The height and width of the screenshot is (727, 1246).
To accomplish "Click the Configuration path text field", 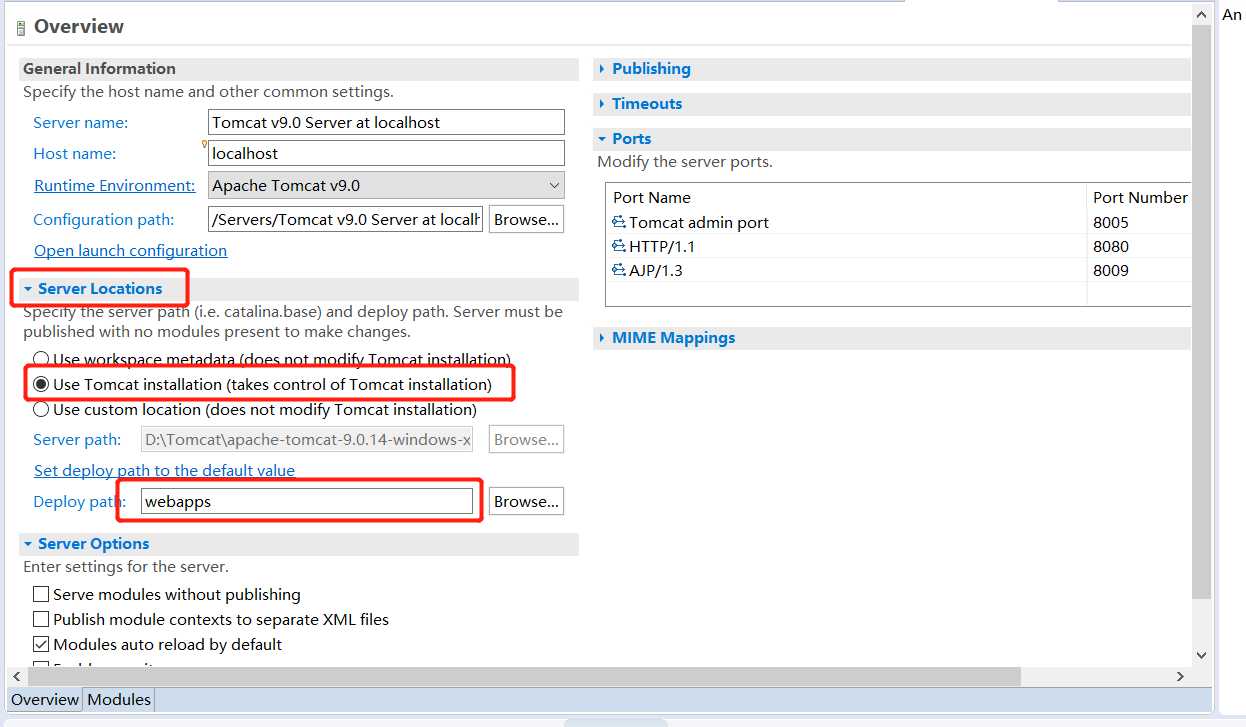I will pos(345,219).
